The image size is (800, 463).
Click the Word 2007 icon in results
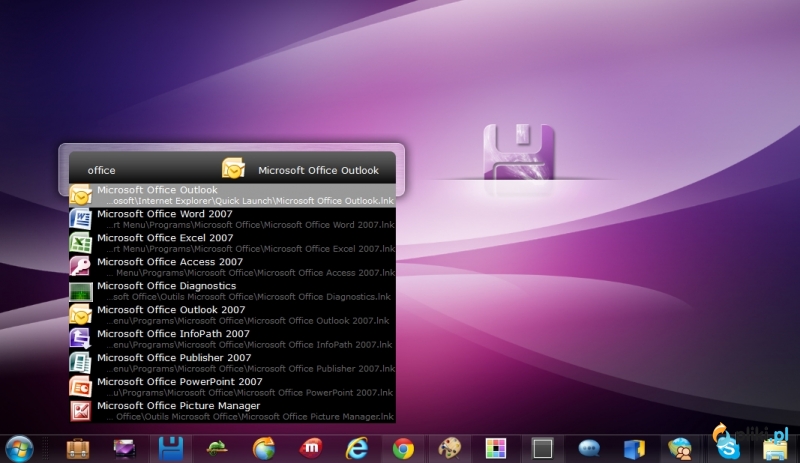pos(81,219)
